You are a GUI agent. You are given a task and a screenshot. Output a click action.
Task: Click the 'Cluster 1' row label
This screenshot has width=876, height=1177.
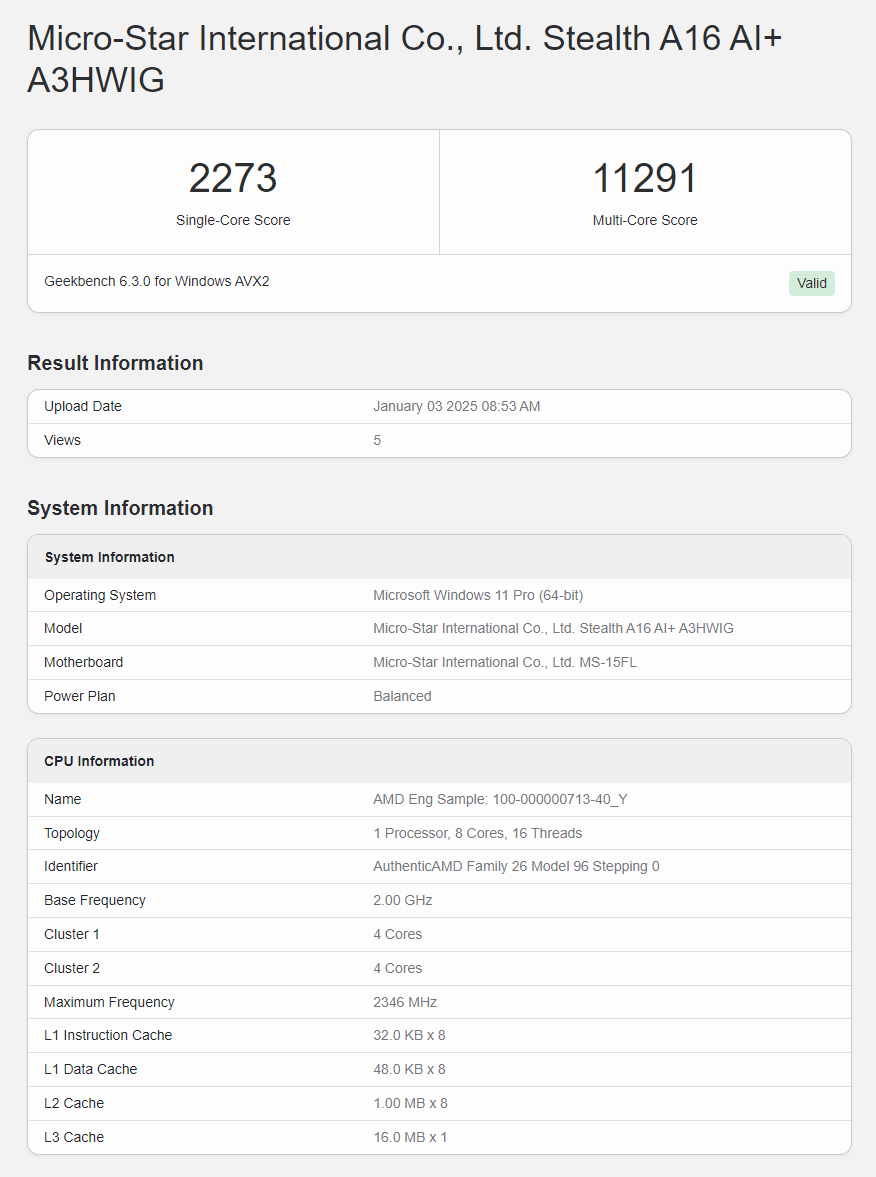point(71,935)
